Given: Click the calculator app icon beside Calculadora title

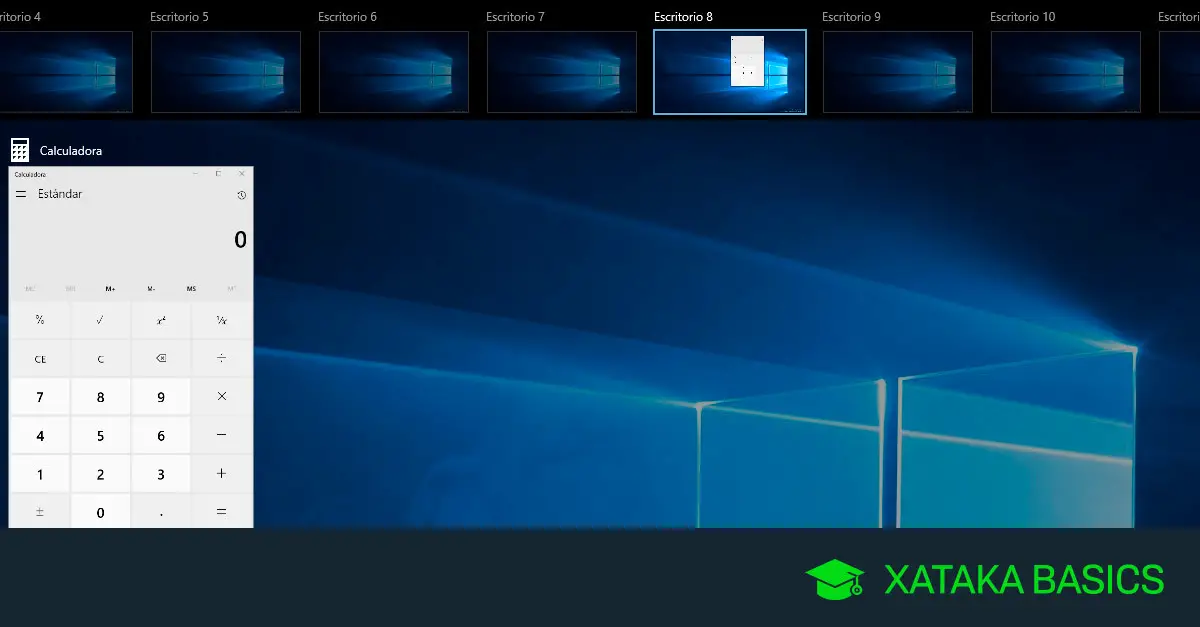Looking at the screenshot, I should [20, 150].
